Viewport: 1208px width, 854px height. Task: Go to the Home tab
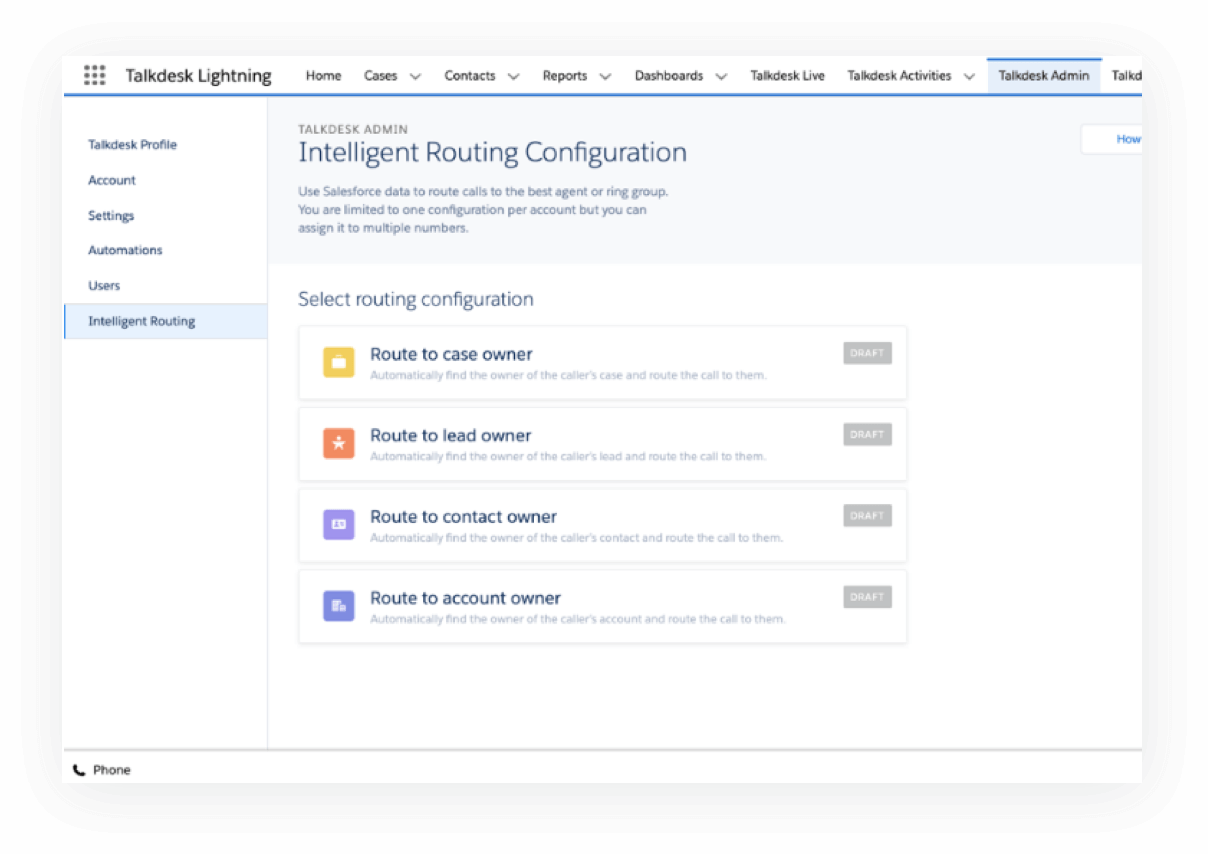pos(323,76)
